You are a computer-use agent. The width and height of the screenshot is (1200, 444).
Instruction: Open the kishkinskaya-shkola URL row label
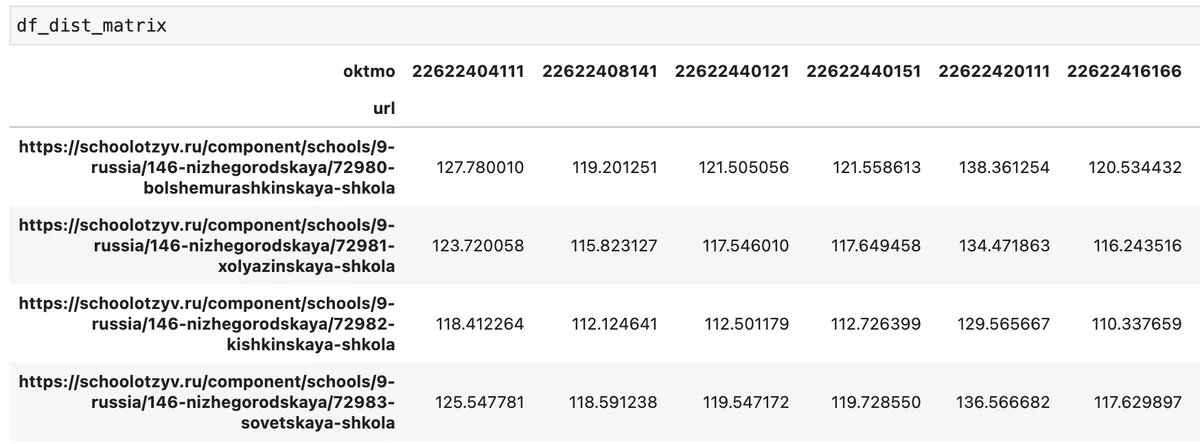207,324
